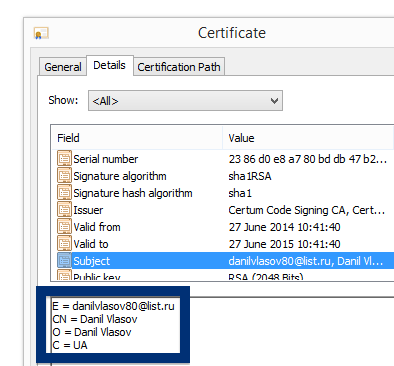The image size is (394, 366).
Task: Click the Subject field icon
Action: 64,260
